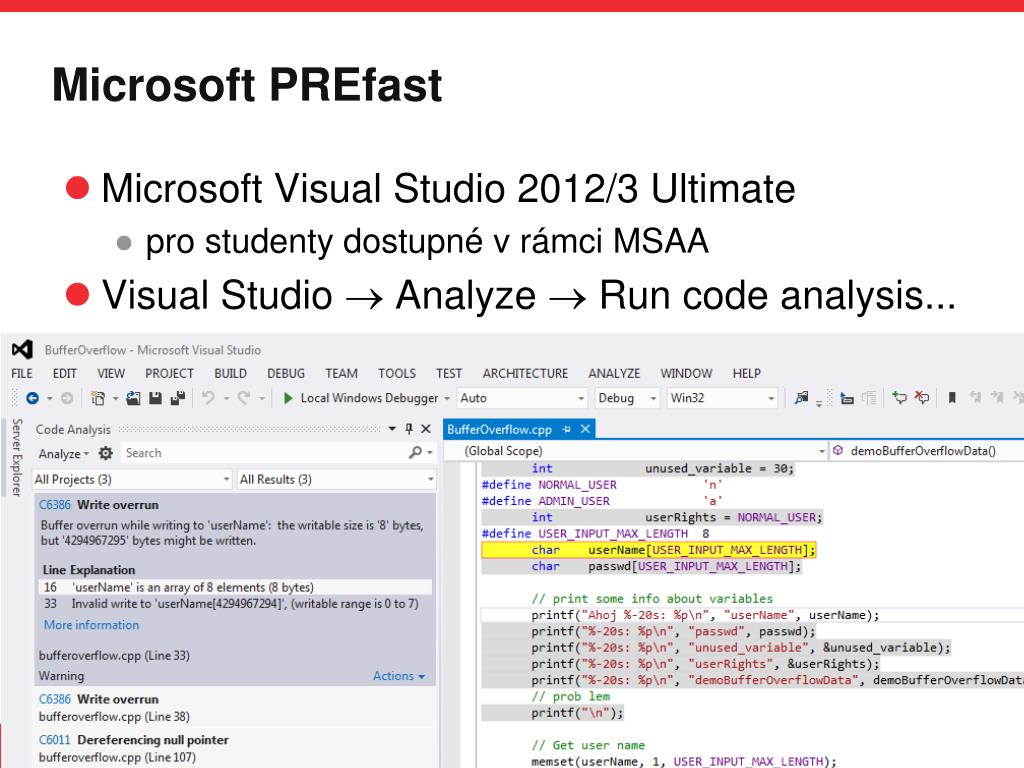The width and height of the screenshot is (1024, 768).
Task: Click the next bookmark icon
Action: 997,397
